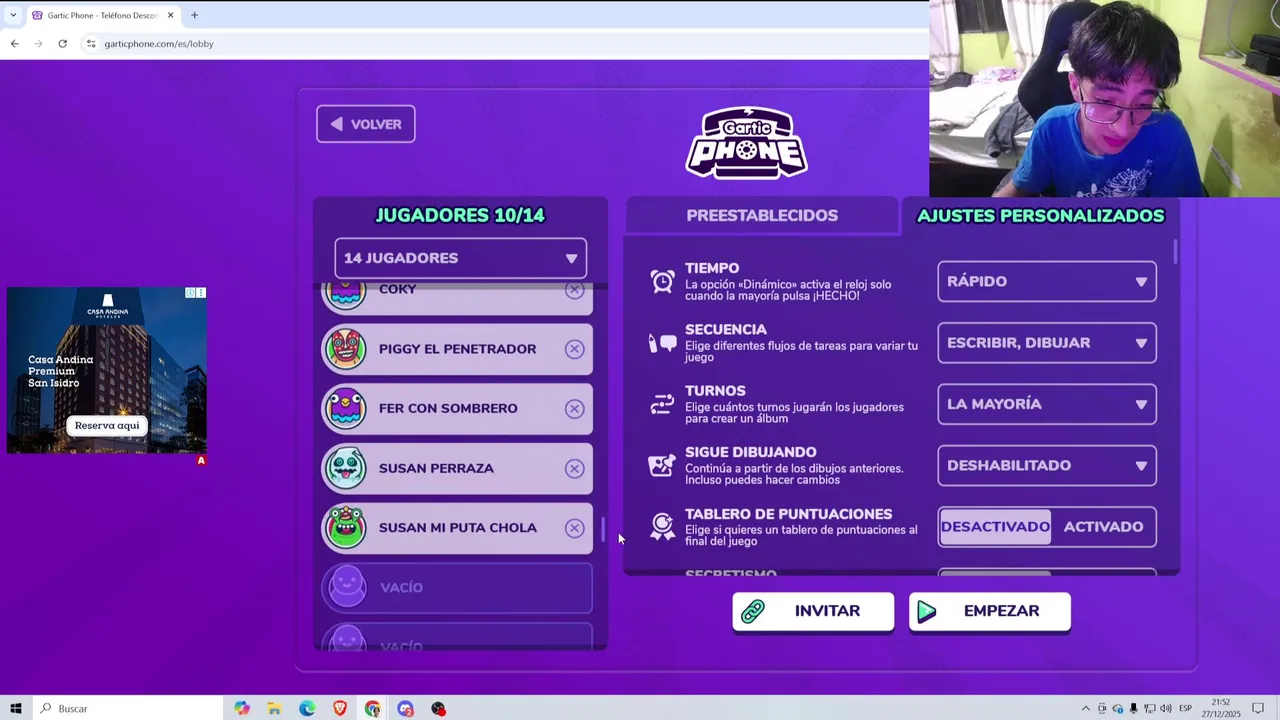Click the SIGUE DIBUJANDO label
This screenshot has width=1280, height=720.
coord(750,452)
